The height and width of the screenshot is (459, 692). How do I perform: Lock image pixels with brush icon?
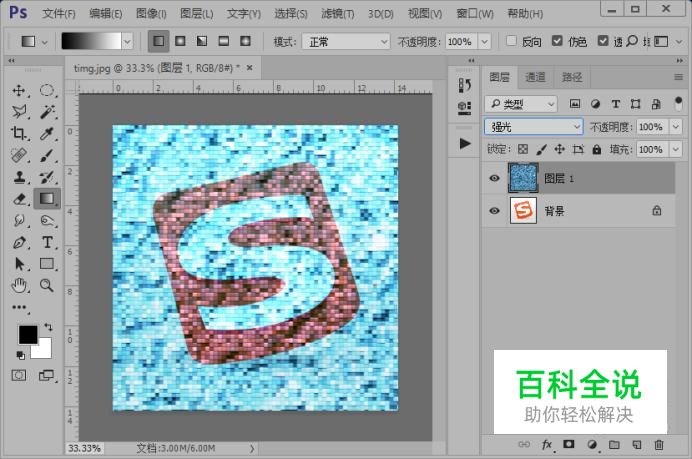point(541,149)
